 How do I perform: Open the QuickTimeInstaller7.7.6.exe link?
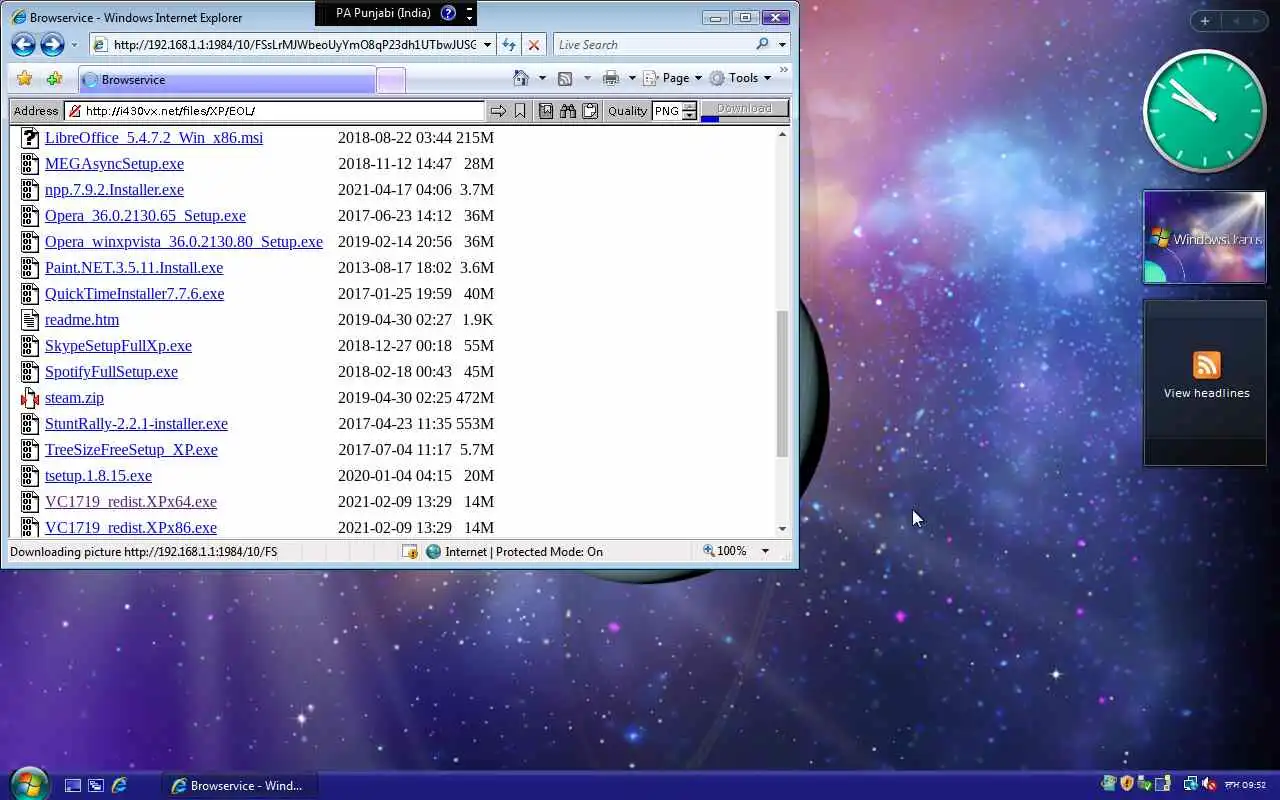pos(134,293)
